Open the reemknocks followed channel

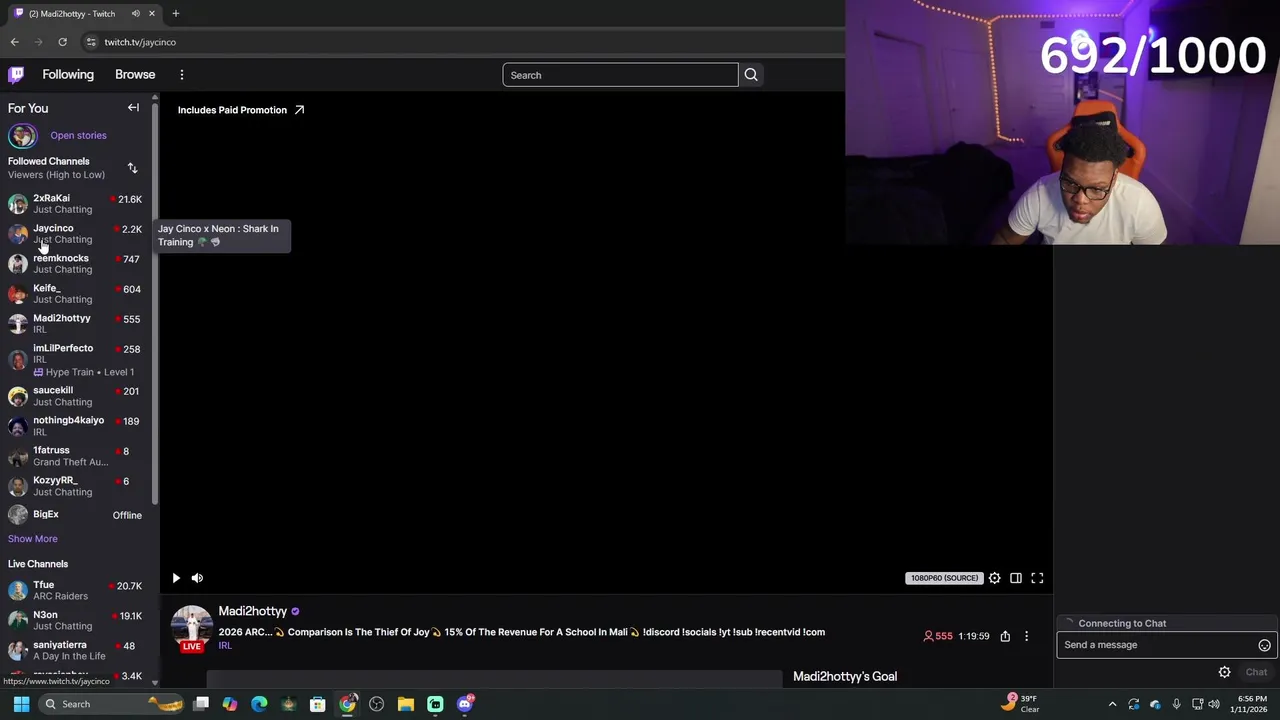click(78, 264)
